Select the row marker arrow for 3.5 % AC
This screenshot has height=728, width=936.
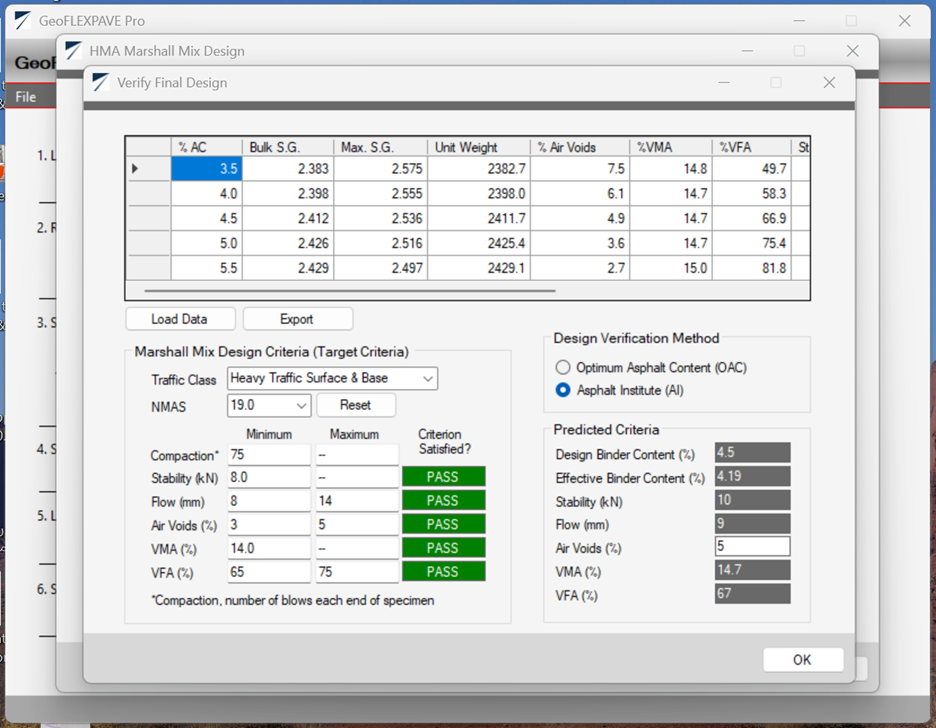coord(135,169)
